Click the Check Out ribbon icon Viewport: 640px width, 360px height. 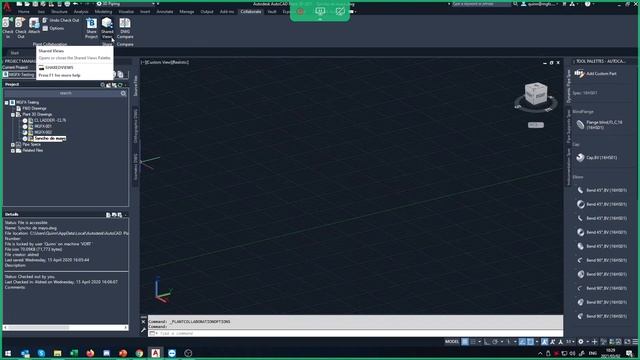click(x=20, y=28)
